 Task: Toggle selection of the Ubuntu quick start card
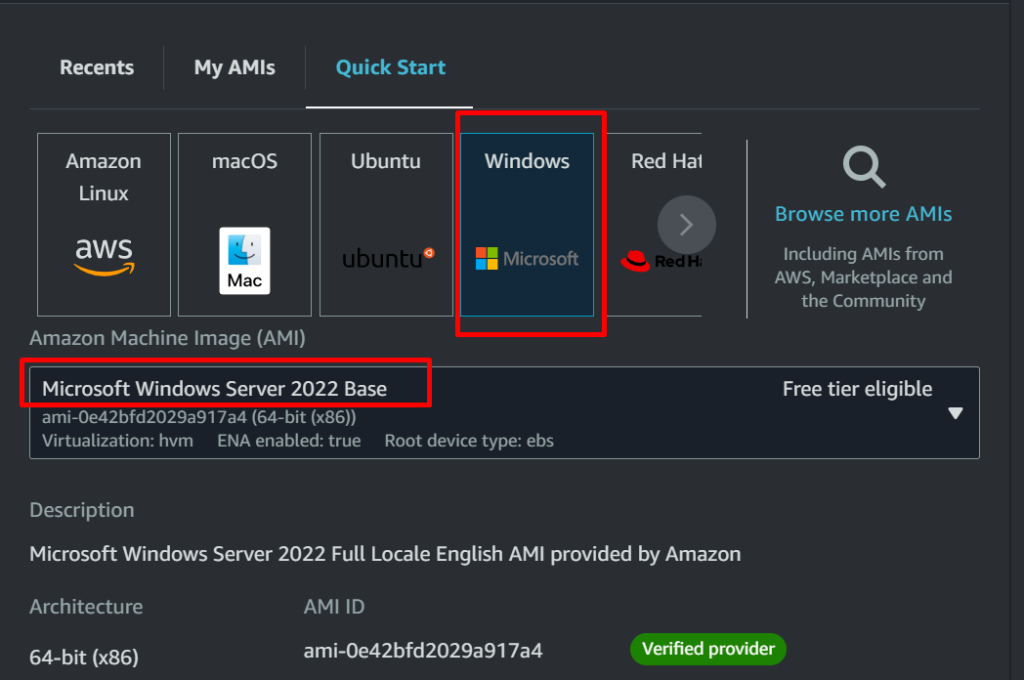[385, 222]
